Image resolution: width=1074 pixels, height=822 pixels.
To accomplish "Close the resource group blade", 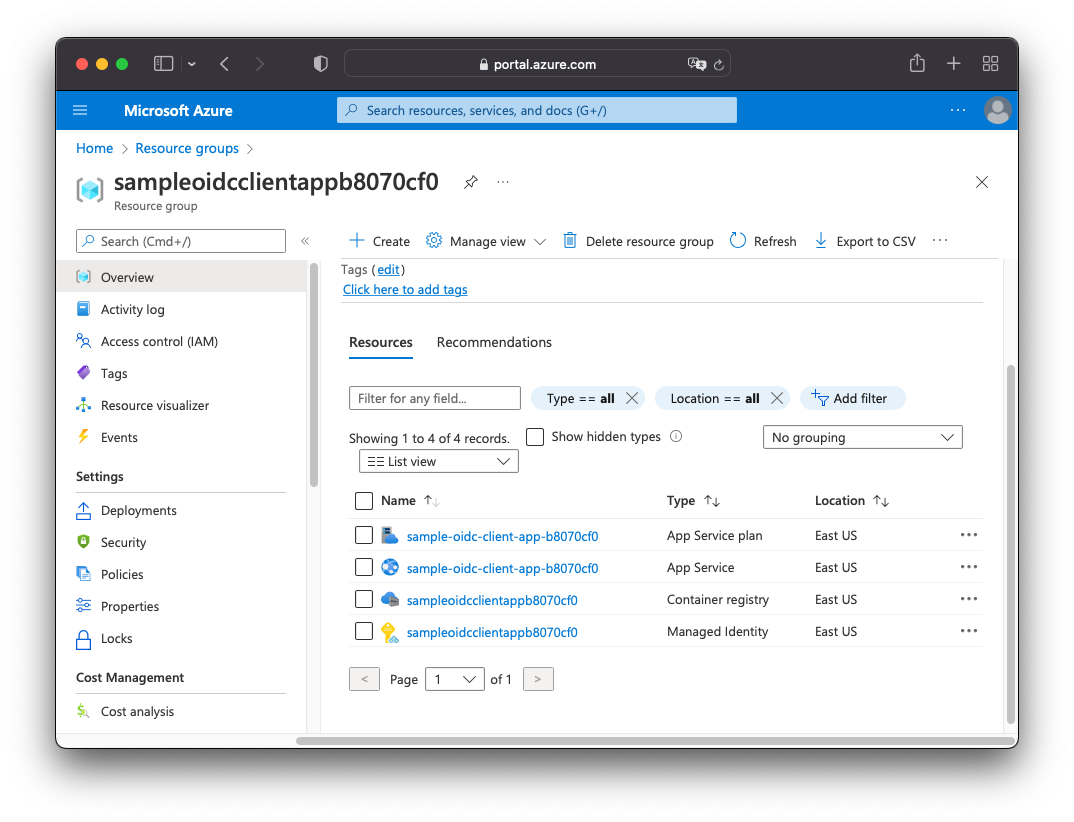I will click(982, 182).
